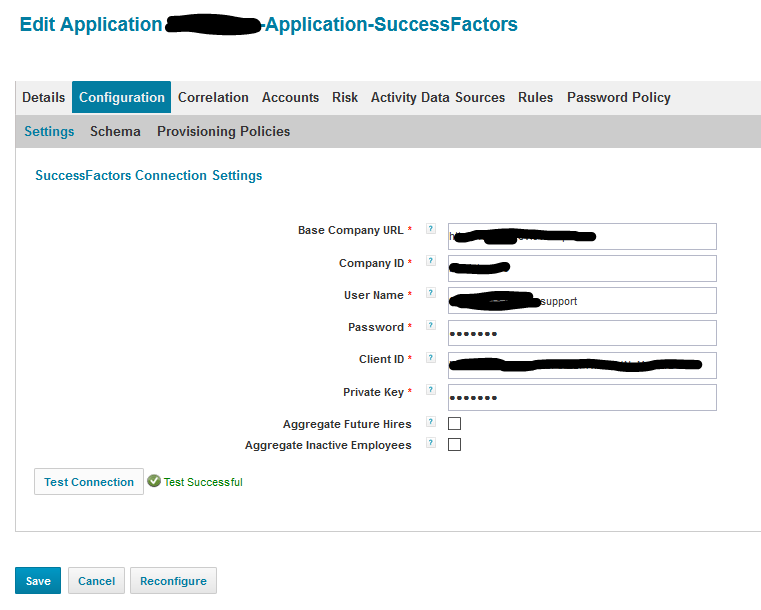Open help icon for Aggregate Future Hires
761x610 pixels.
430,421
